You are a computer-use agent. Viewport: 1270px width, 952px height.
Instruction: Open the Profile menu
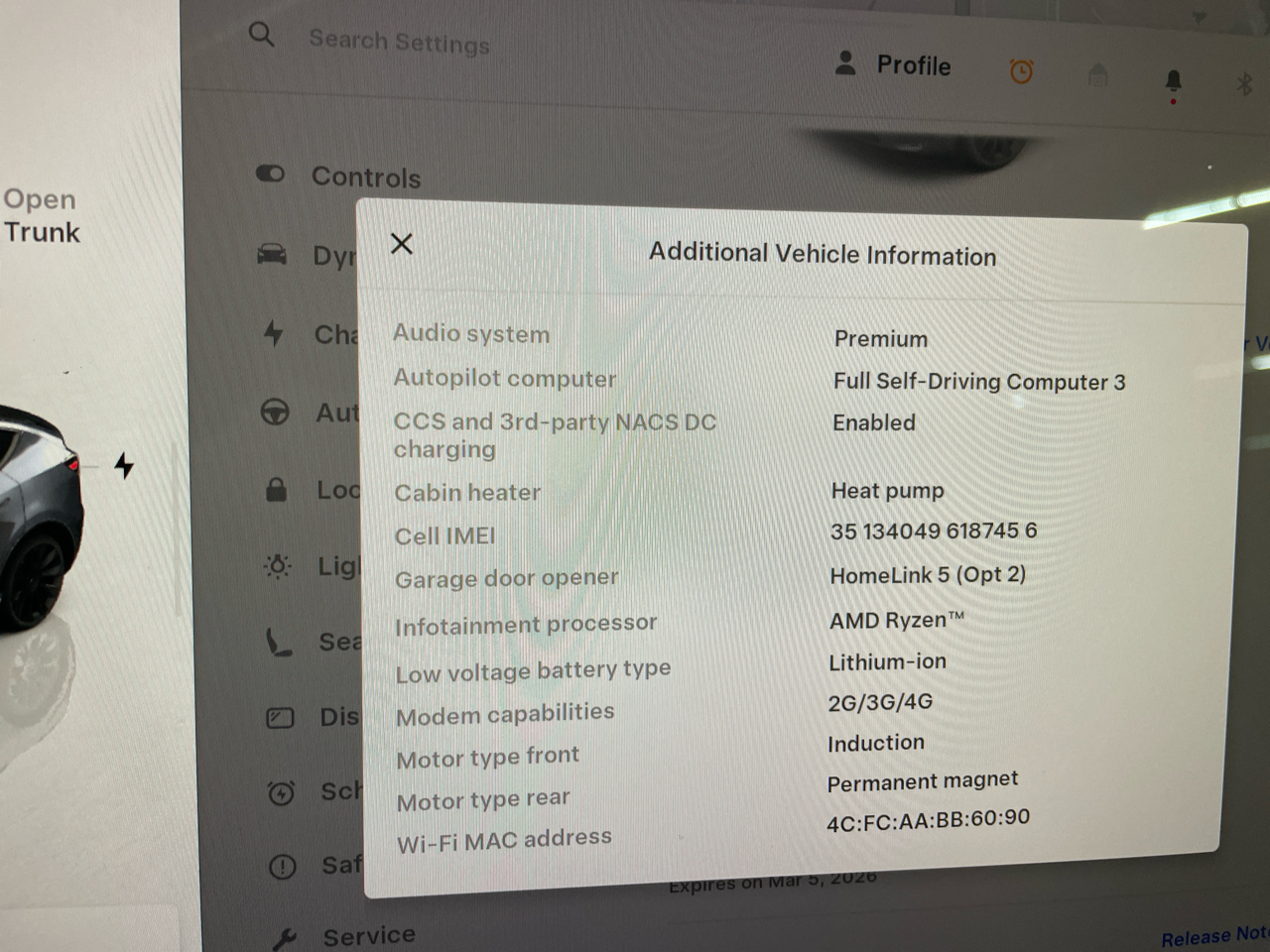click(894, 65)
